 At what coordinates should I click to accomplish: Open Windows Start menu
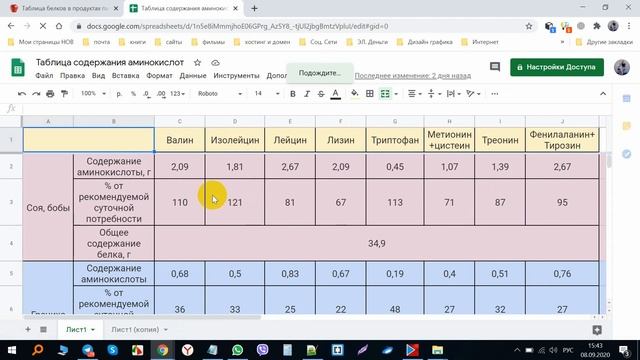12,350
